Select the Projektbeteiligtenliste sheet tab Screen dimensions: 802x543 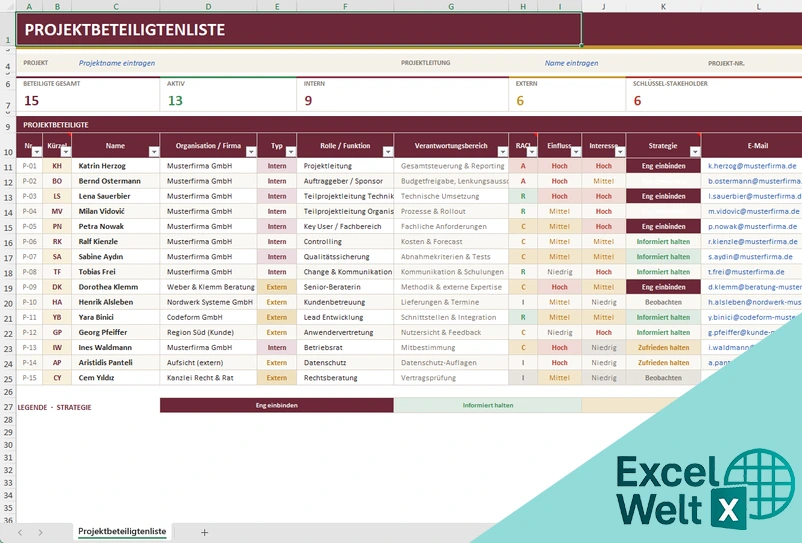[x=122, y=531]
